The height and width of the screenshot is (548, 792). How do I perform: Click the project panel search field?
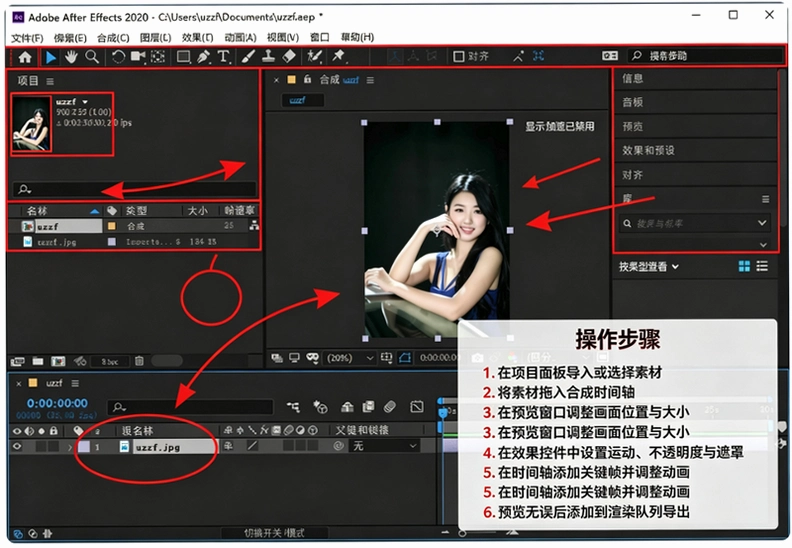[x=134, y=189]
